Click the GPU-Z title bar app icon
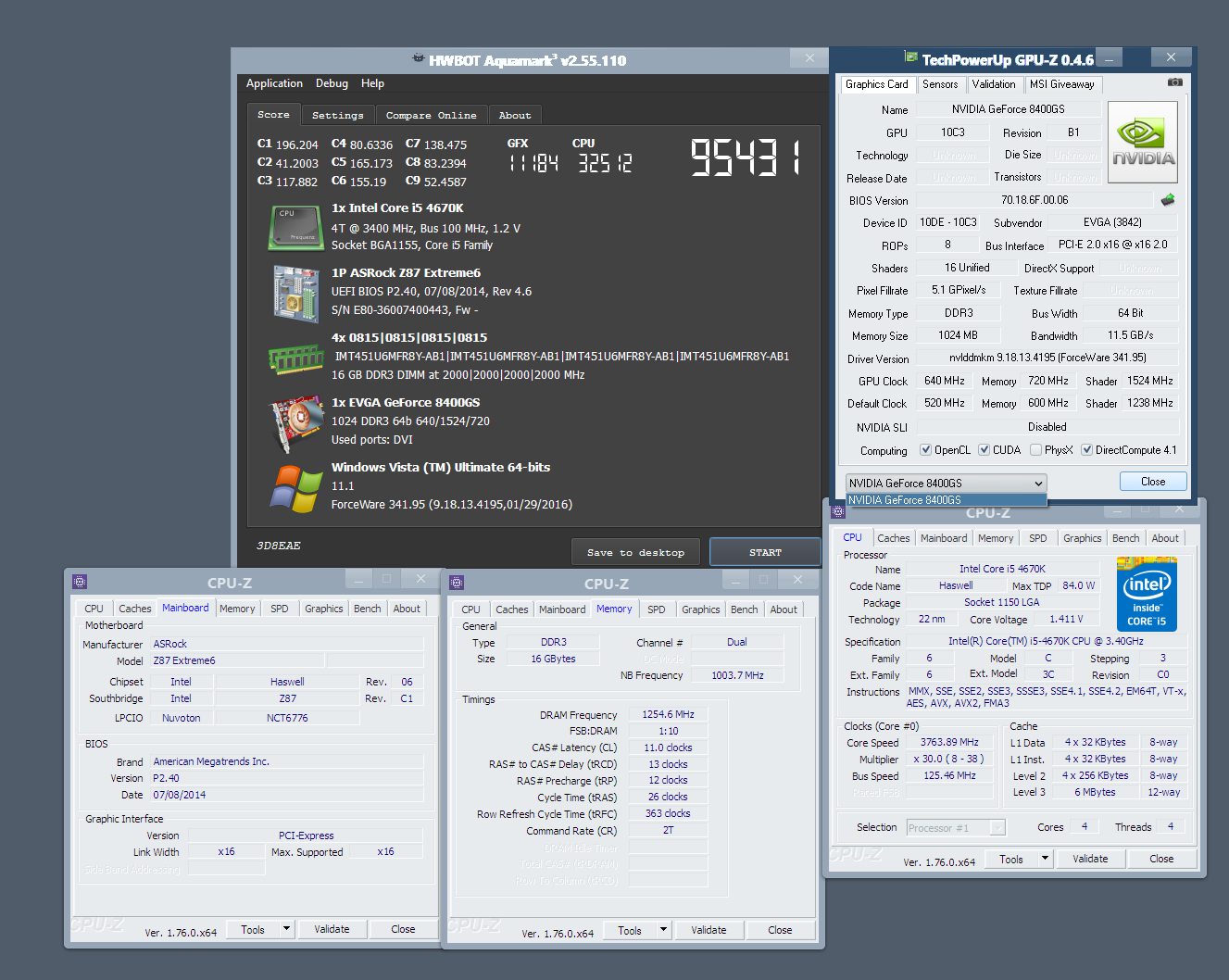This screenshot has width=1229, height=980. [911, 57]
